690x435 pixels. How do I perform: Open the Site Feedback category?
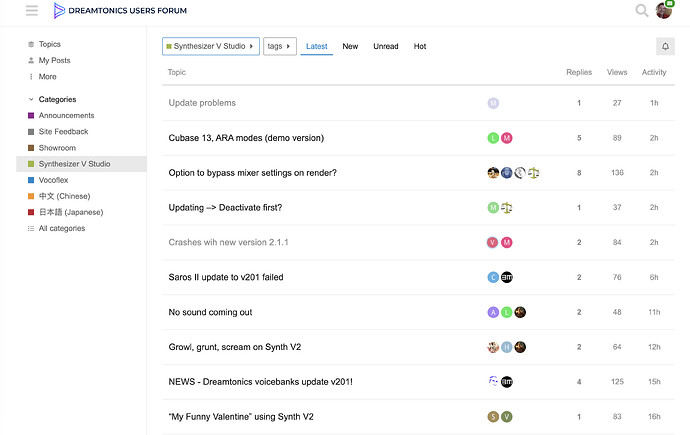click(63, 132)
